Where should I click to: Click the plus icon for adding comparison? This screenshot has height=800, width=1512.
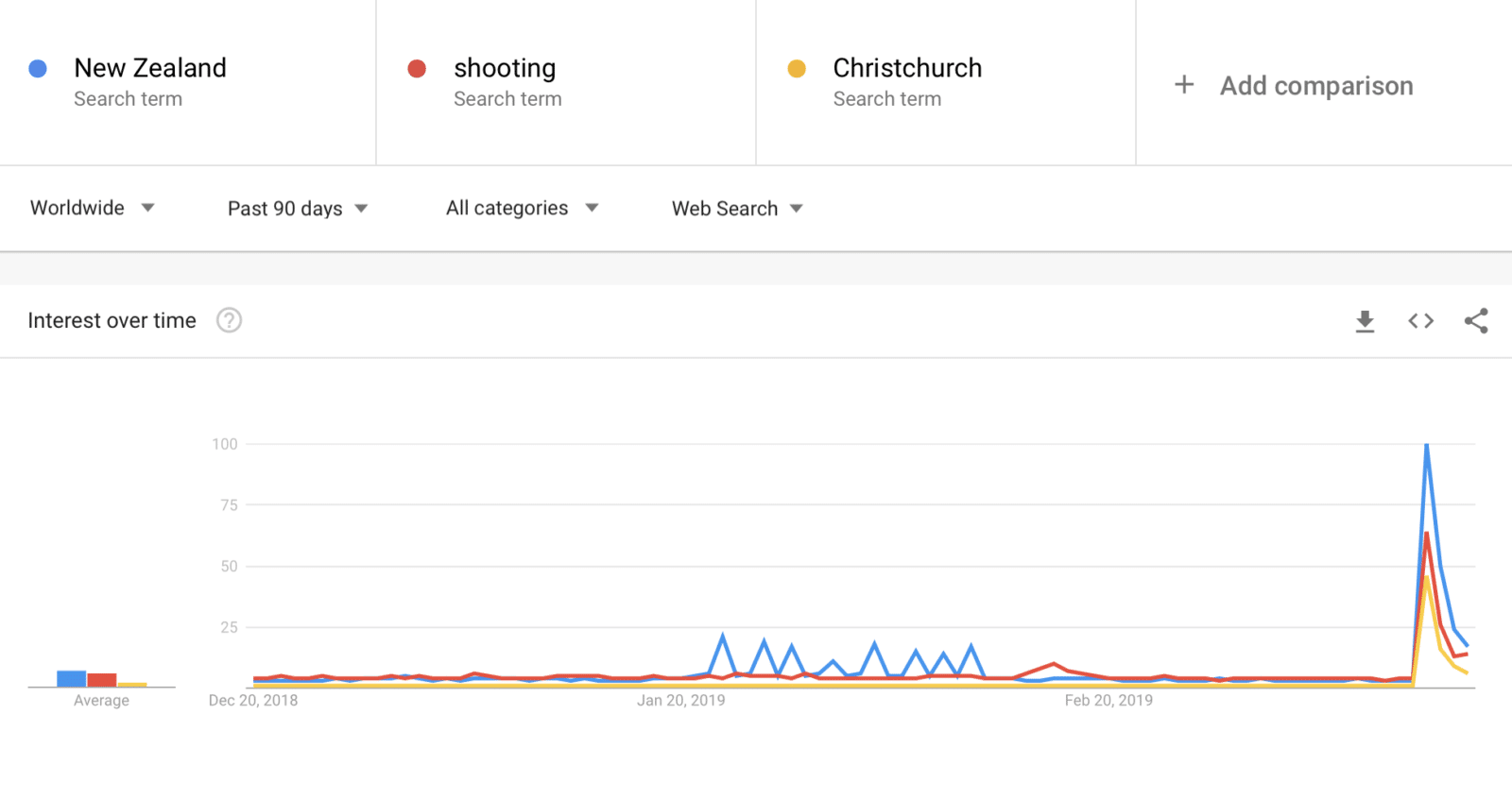tap(1184, 85)
